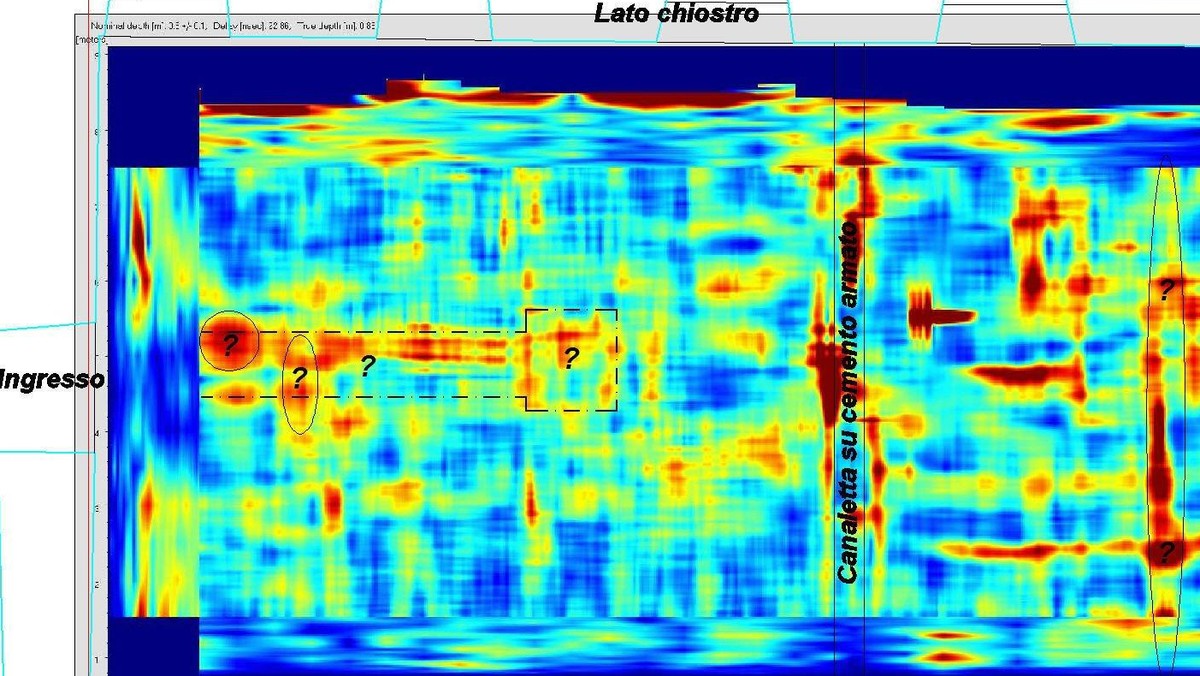Click the question mark inside the round circle
The height and width of the screenshot is (676, 1200).
pos(230,346)
